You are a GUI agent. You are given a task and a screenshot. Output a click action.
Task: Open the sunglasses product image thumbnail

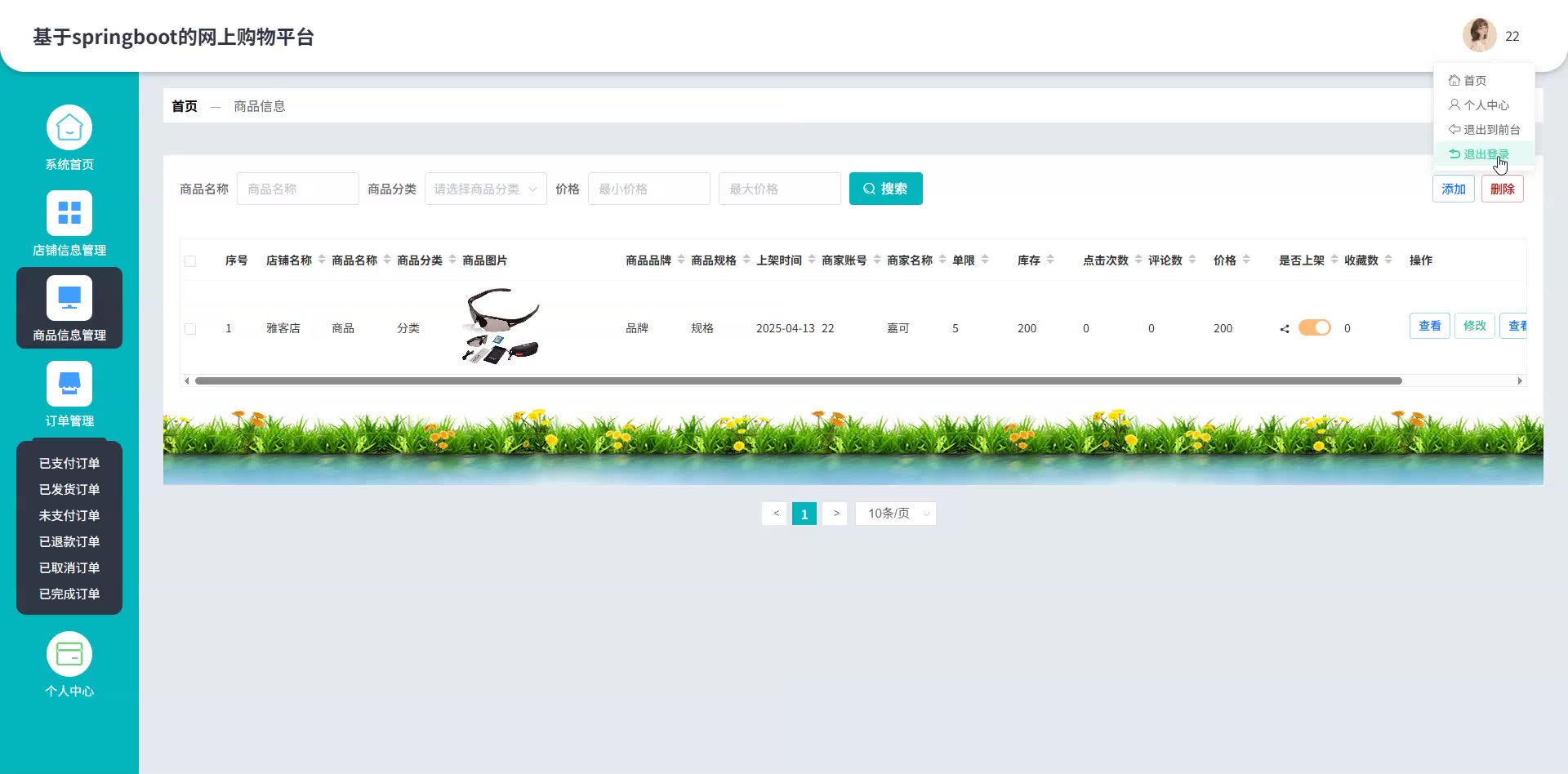click(x=501, y=326)
